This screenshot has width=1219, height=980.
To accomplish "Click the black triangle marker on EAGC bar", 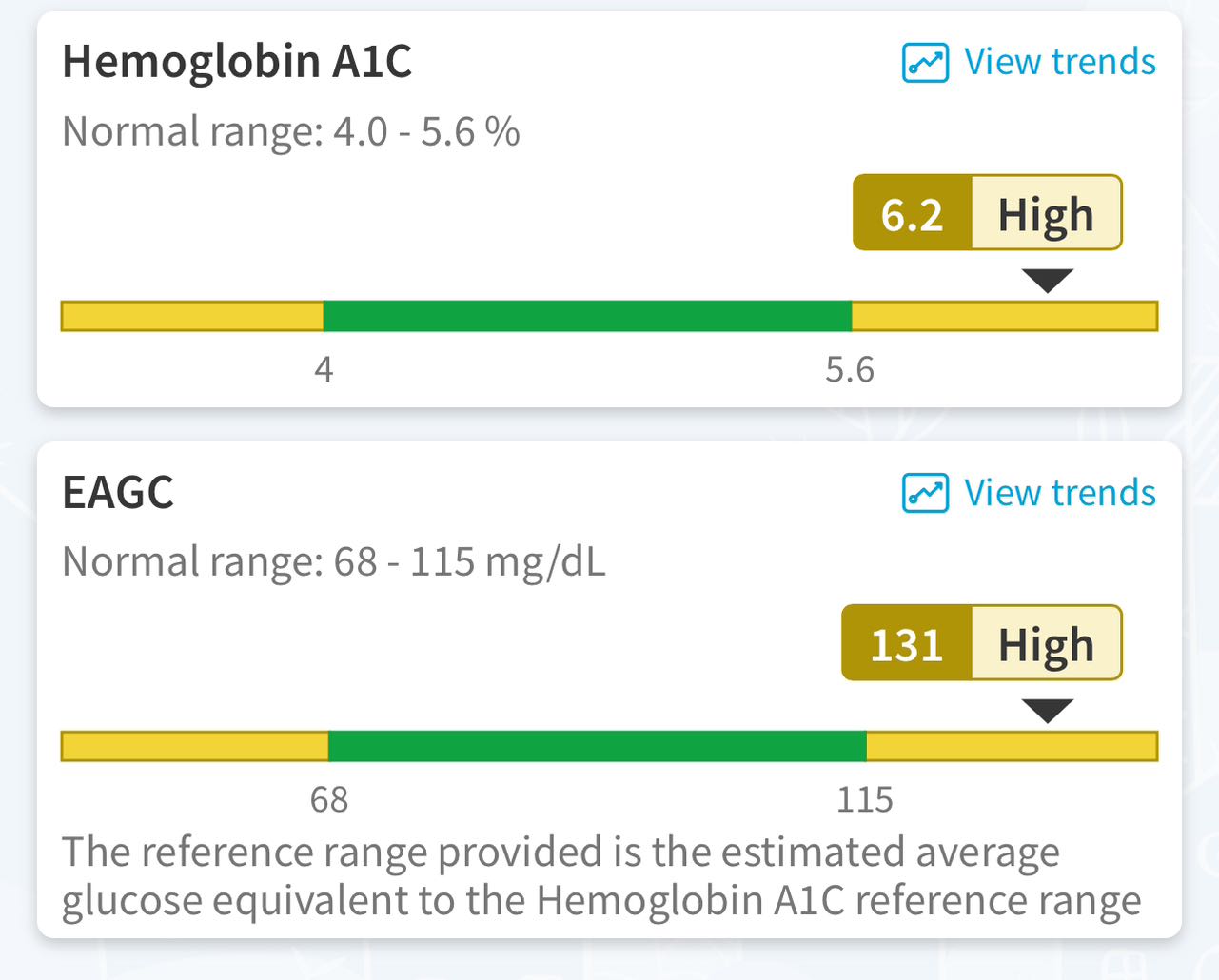I will pyautogui.click(x=1047, y=710).
